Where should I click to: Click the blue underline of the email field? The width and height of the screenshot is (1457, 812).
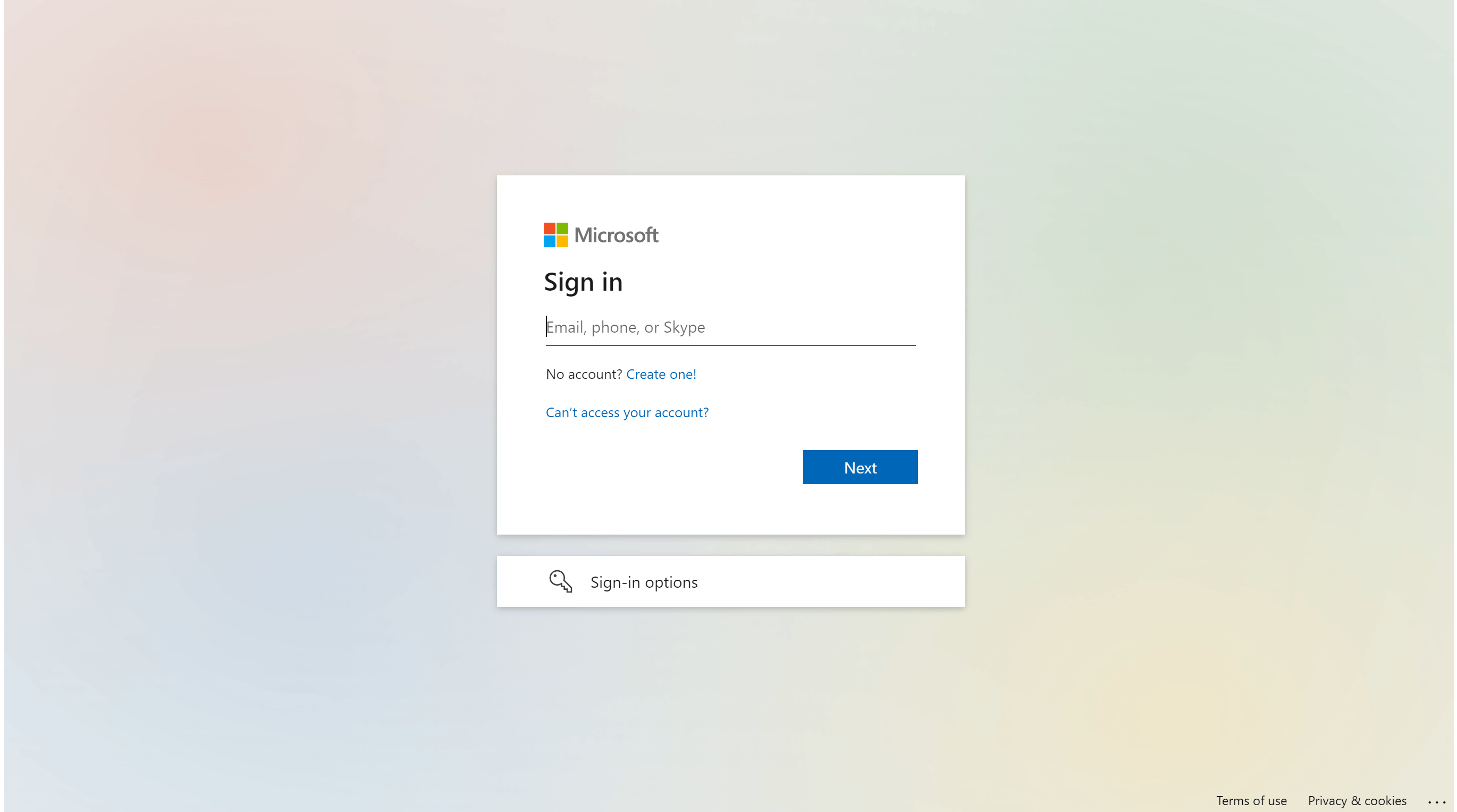click(730, 344)
